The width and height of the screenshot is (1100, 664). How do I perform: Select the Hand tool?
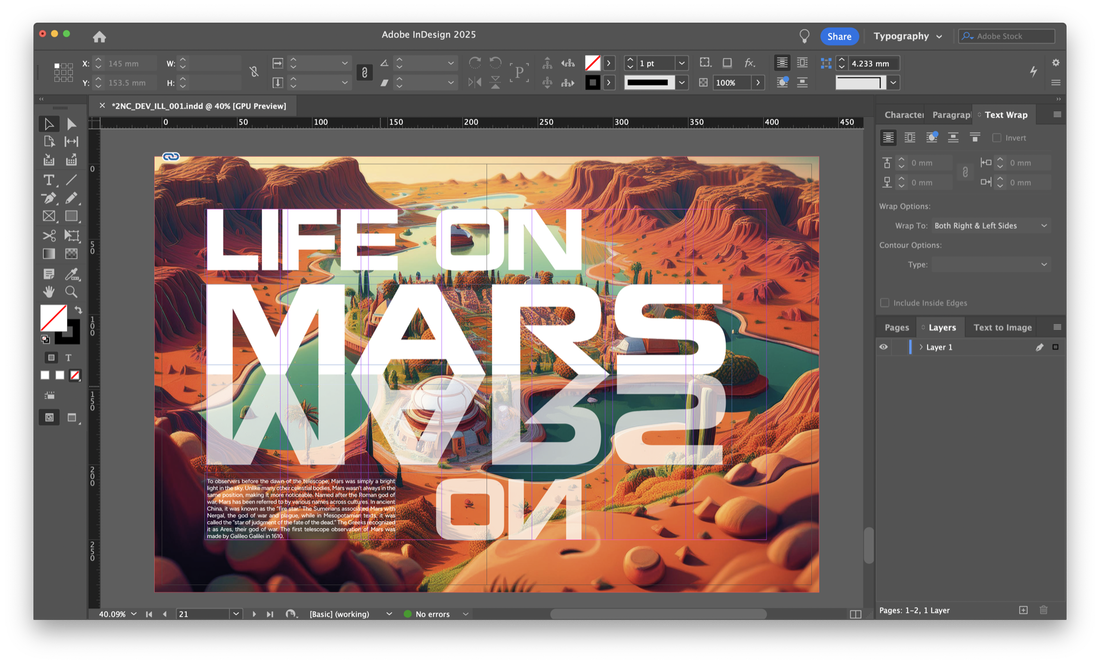click(x=49, y=292)
